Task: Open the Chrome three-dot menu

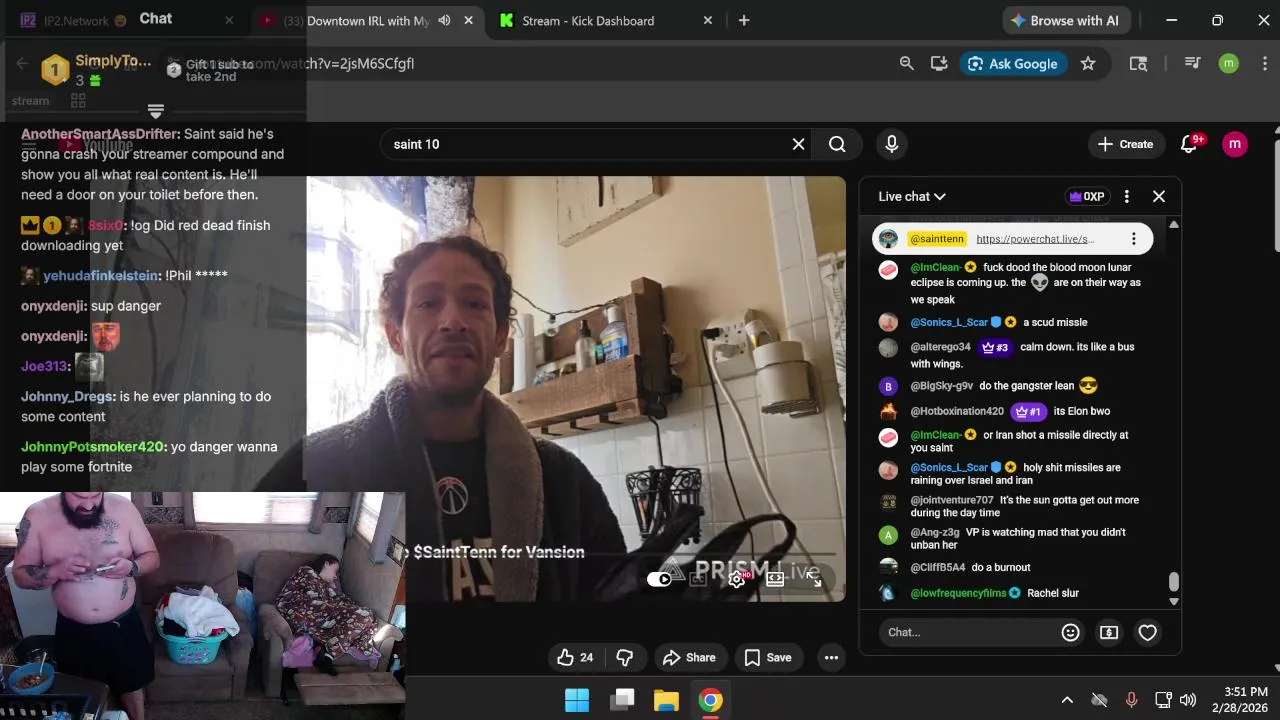Action: 1263,63
